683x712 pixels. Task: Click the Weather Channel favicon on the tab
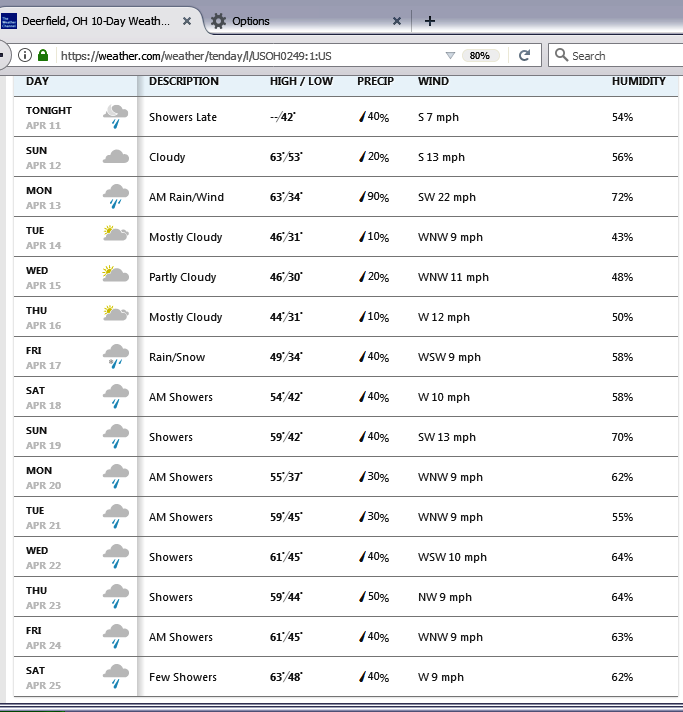coord(9,21)
